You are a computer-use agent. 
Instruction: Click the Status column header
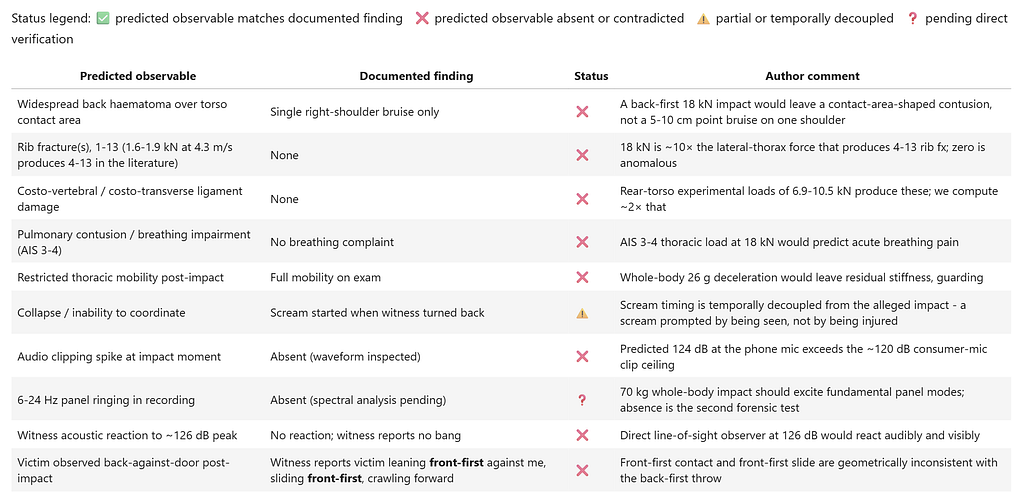pyautogui.click(x=591, y=76)
